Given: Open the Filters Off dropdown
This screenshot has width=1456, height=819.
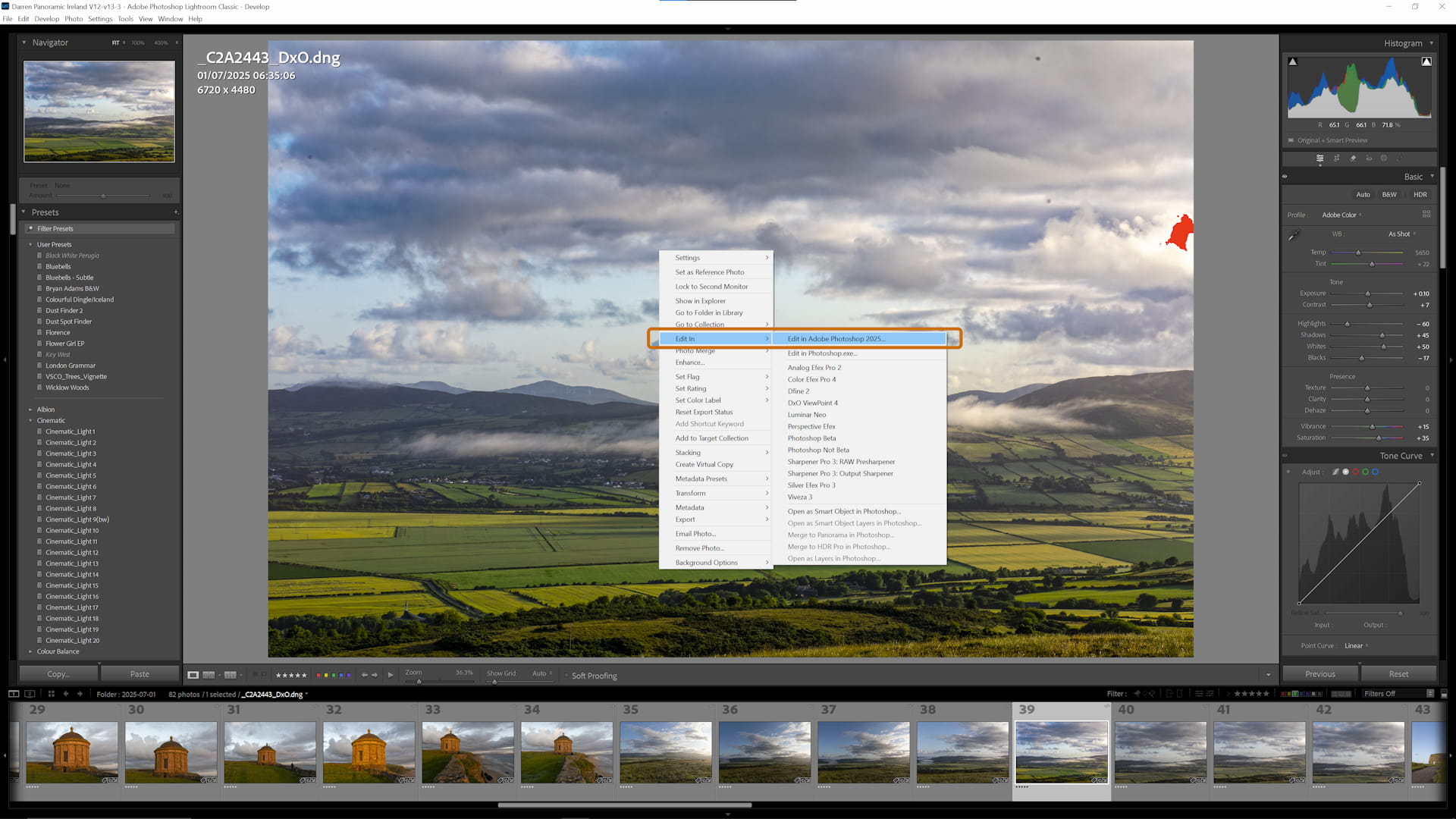Looking at the screenshot, I should pyautogui.click(x=1398, y=694).
